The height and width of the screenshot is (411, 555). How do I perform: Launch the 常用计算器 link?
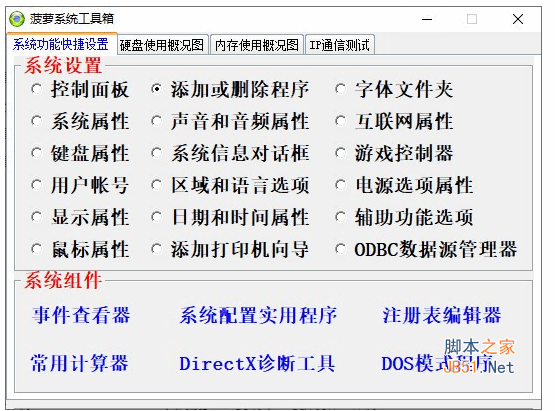click(79, 363)
